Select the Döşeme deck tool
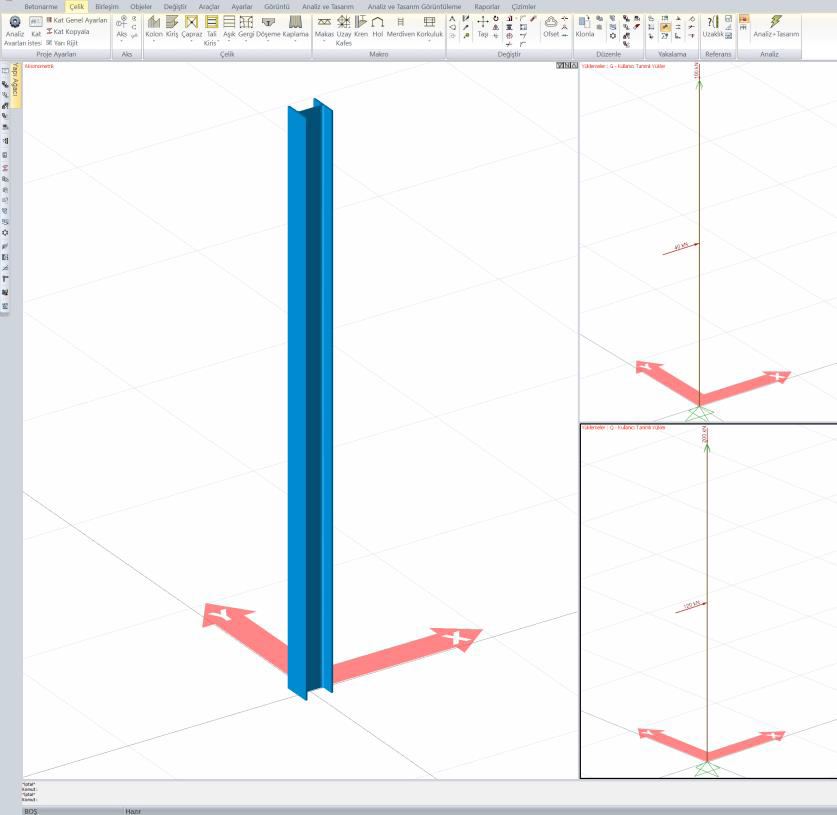 (x=268, y=26)
